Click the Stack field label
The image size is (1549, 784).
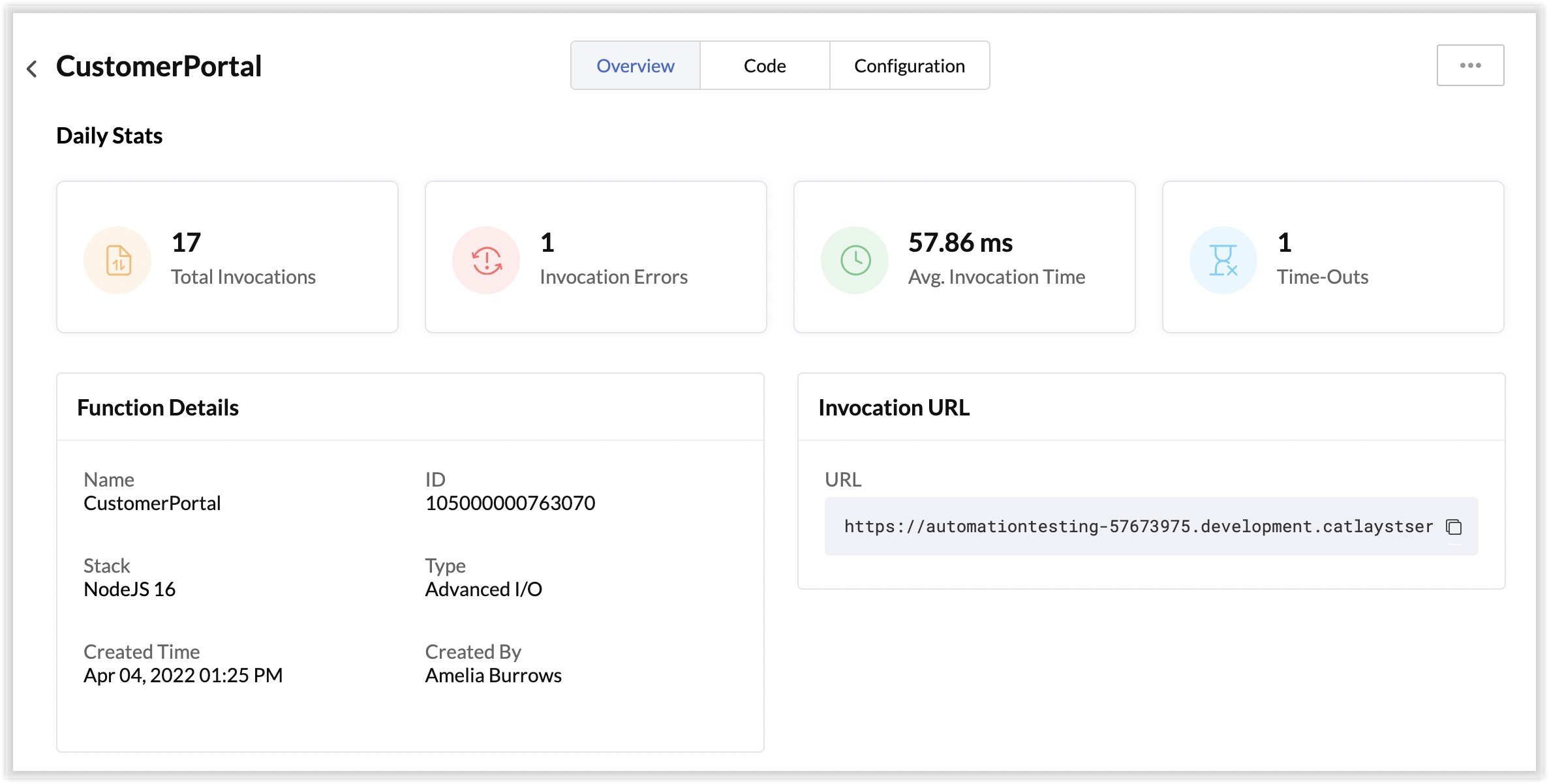107,565
